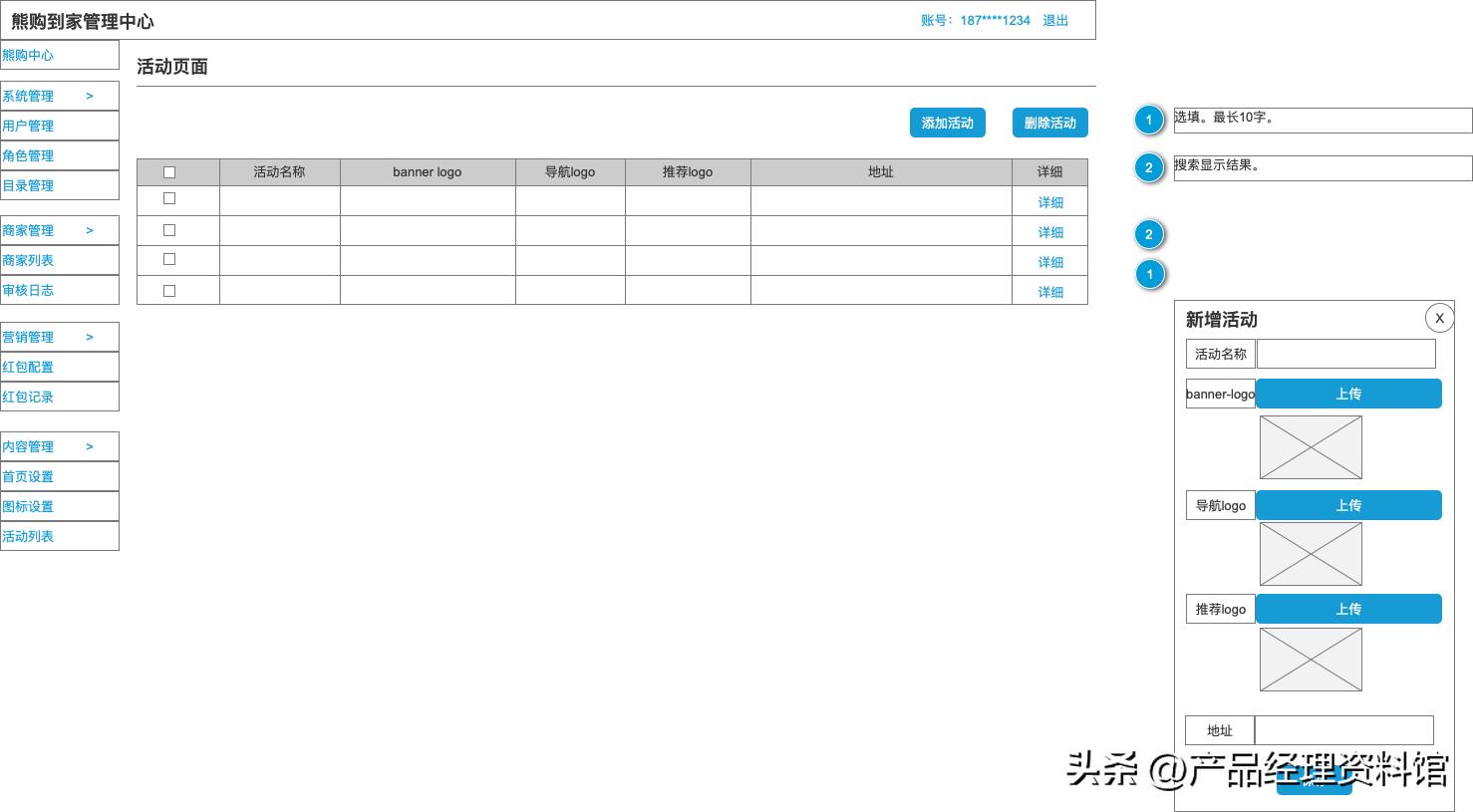The height and width of the screenshot is (812, 1473).
Task: Click the banner-logo 上传 button
Action: pos(1348,394)
